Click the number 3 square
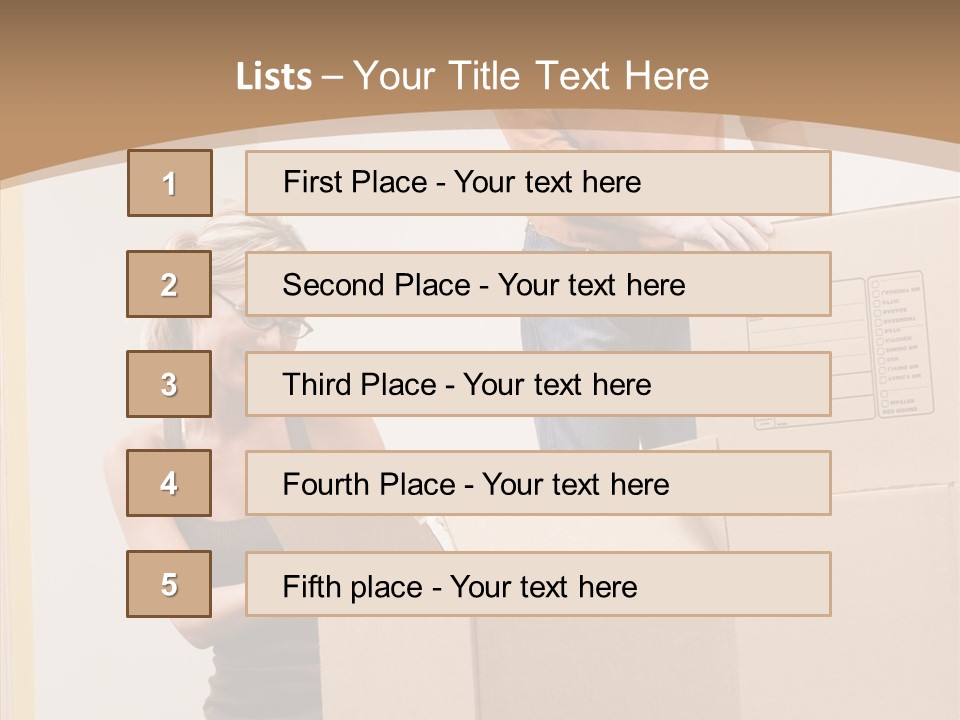The height and width of the screenshot is (720, 960). [169, 384]
